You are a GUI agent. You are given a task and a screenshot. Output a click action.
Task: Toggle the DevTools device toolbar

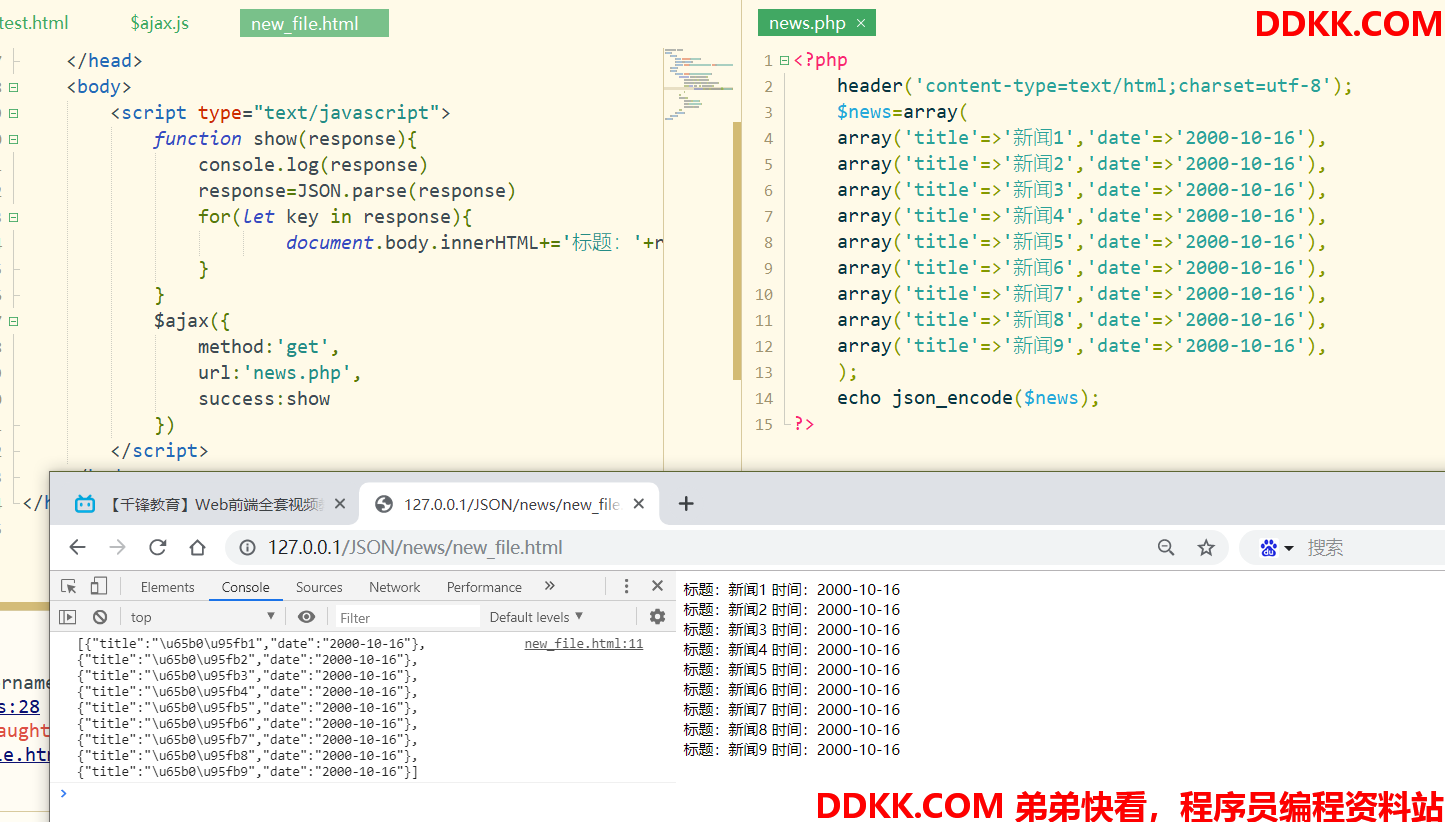[x=98, y=587]
